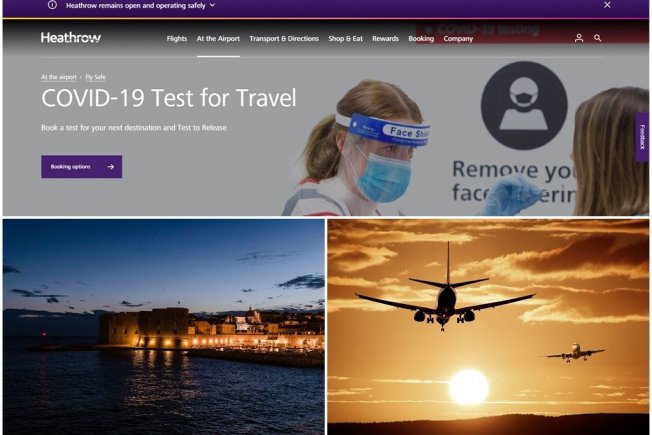This screenshot has height=435, width=652.
Task: Follow the At the airport breadcrumb link
Action: [x=59, y=77]
